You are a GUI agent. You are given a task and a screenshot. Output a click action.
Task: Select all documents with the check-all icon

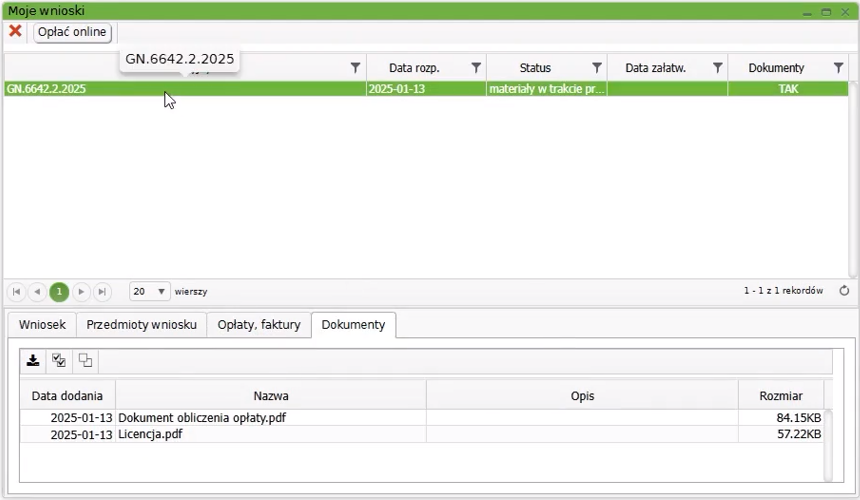(x=59, y=361)
